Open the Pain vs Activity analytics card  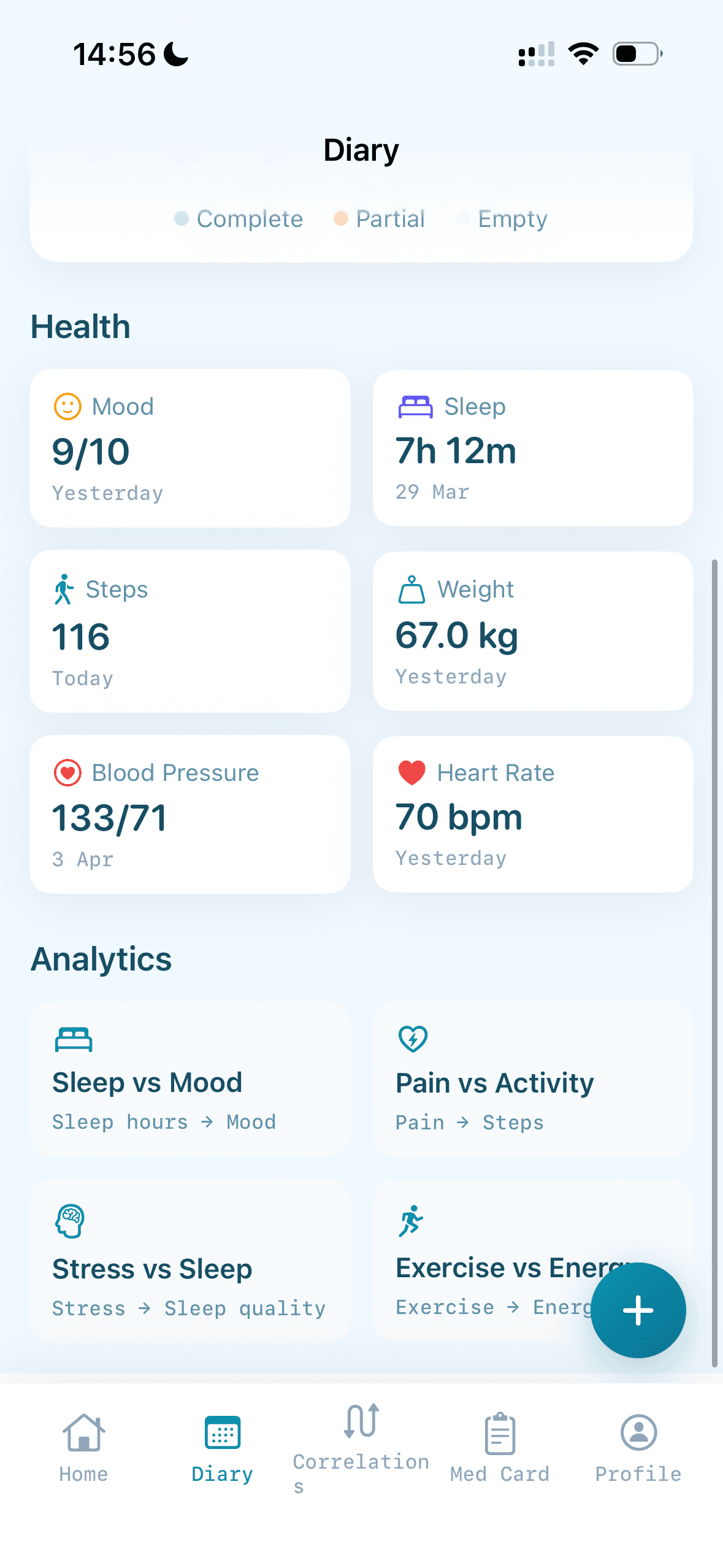click(533, 1080)
